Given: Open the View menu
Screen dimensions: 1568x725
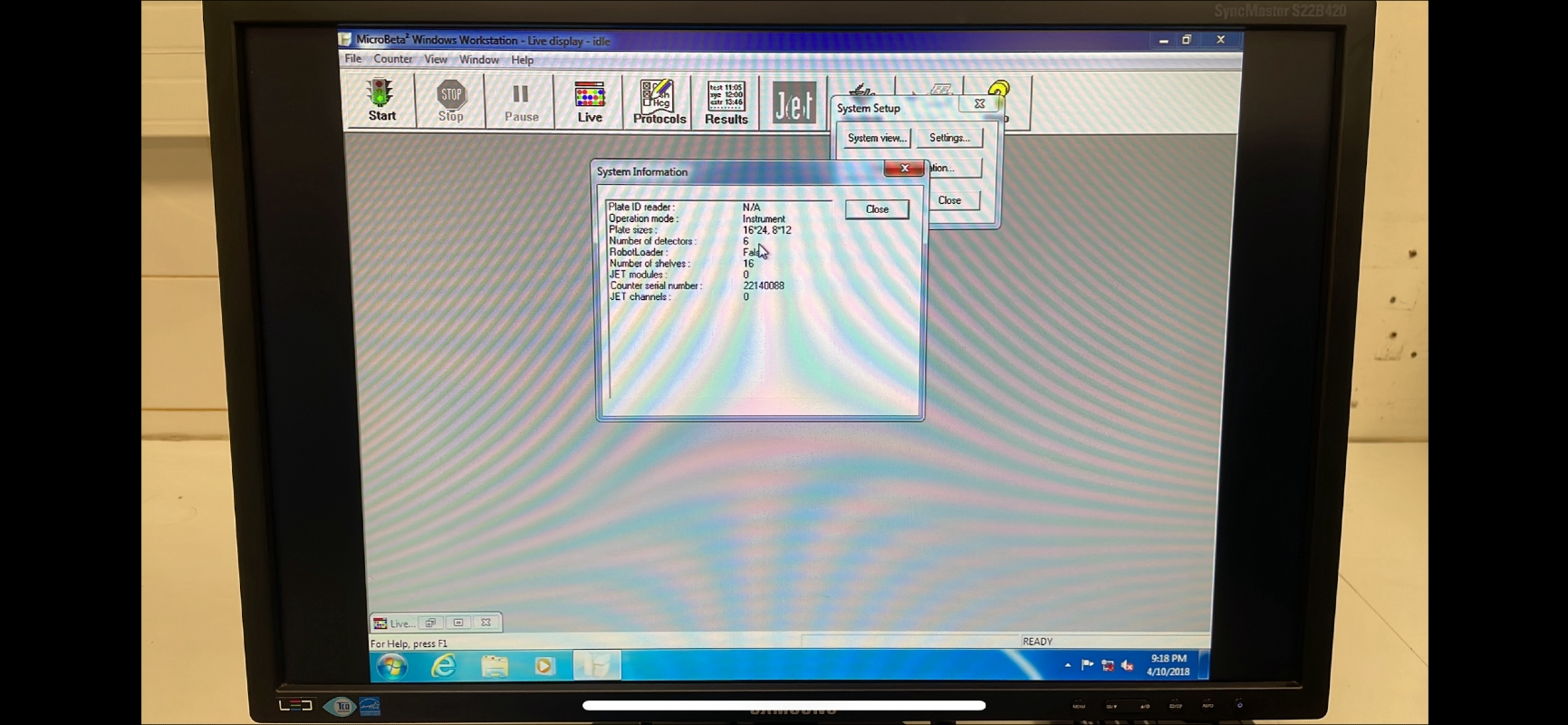Looking at the screenshot, I should tap(436, 60).
